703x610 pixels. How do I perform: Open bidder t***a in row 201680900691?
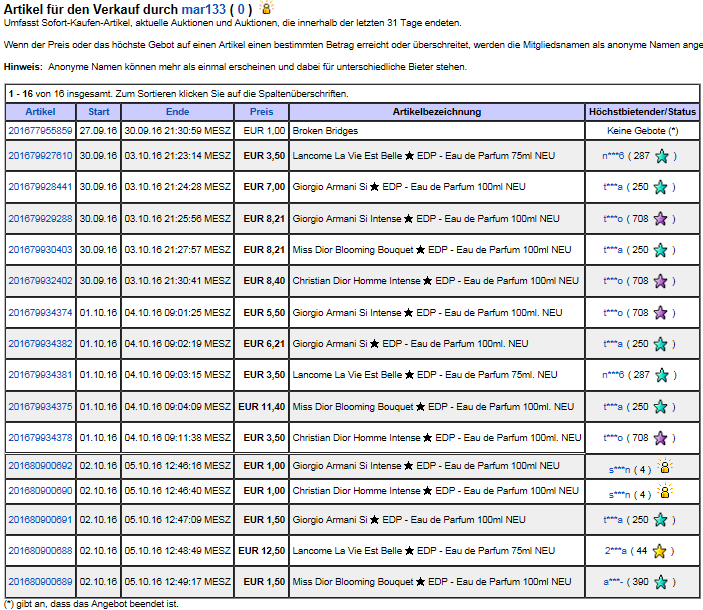click(x=613, y=519)
